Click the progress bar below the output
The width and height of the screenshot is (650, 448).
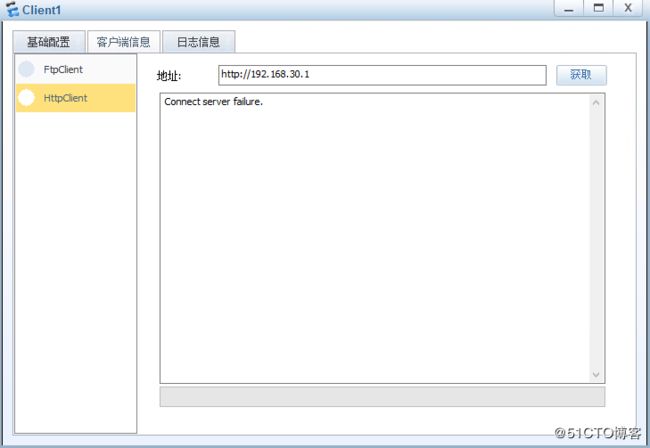click(x=382, y=397)
